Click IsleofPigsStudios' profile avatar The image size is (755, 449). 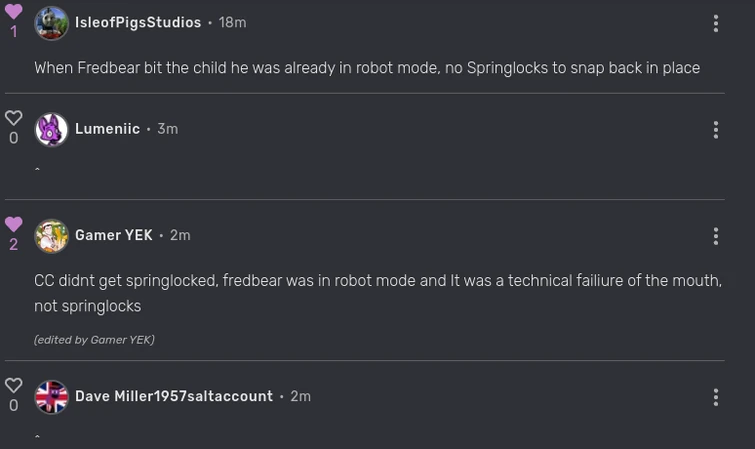pyautogui.click(x=51, y=23)
